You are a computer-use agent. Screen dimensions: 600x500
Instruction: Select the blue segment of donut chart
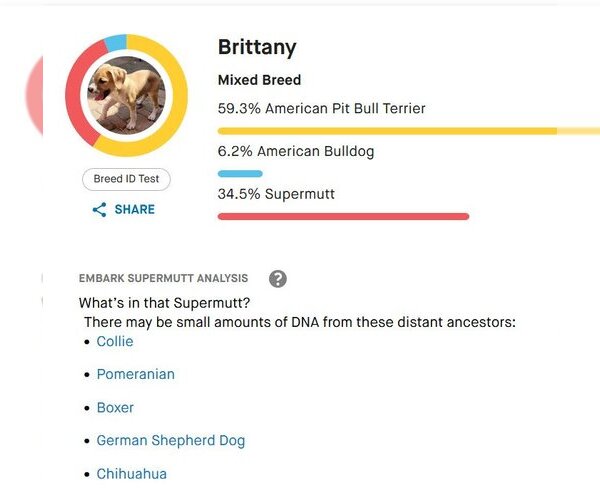point(116,43)
